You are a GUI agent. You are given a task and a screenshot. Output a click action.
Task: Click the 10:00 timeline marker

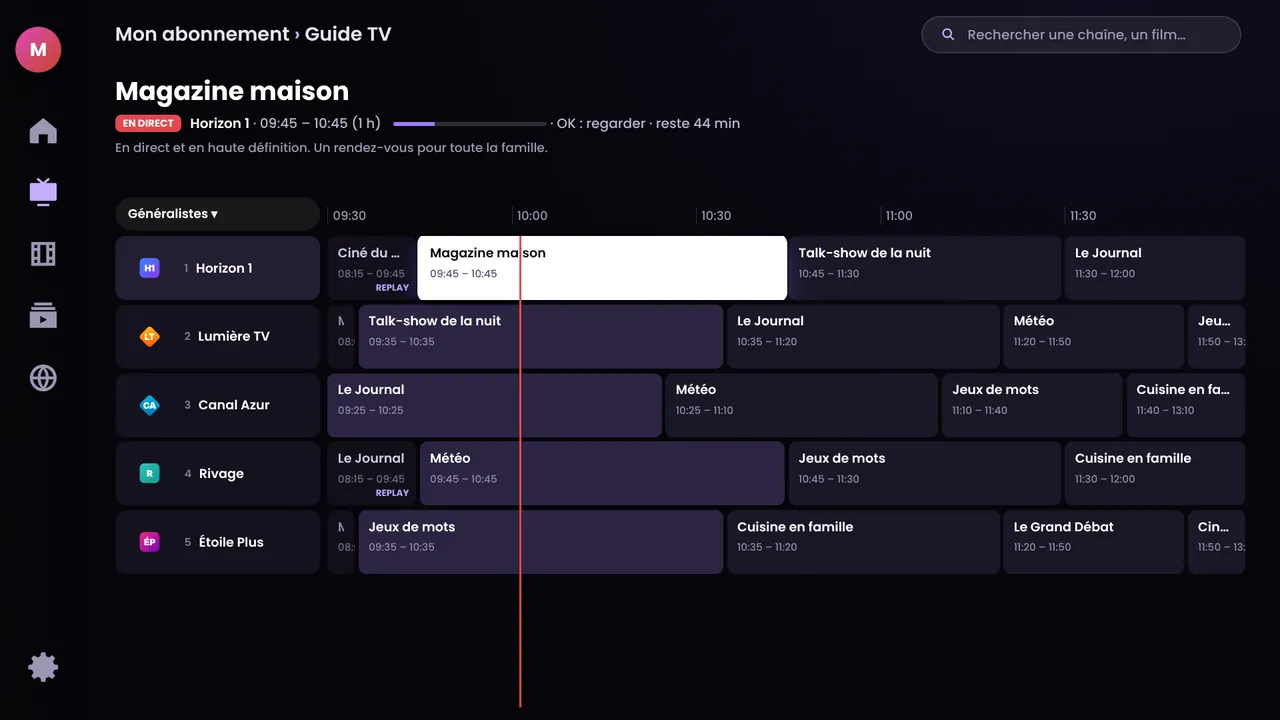click(x=532, y=216)
